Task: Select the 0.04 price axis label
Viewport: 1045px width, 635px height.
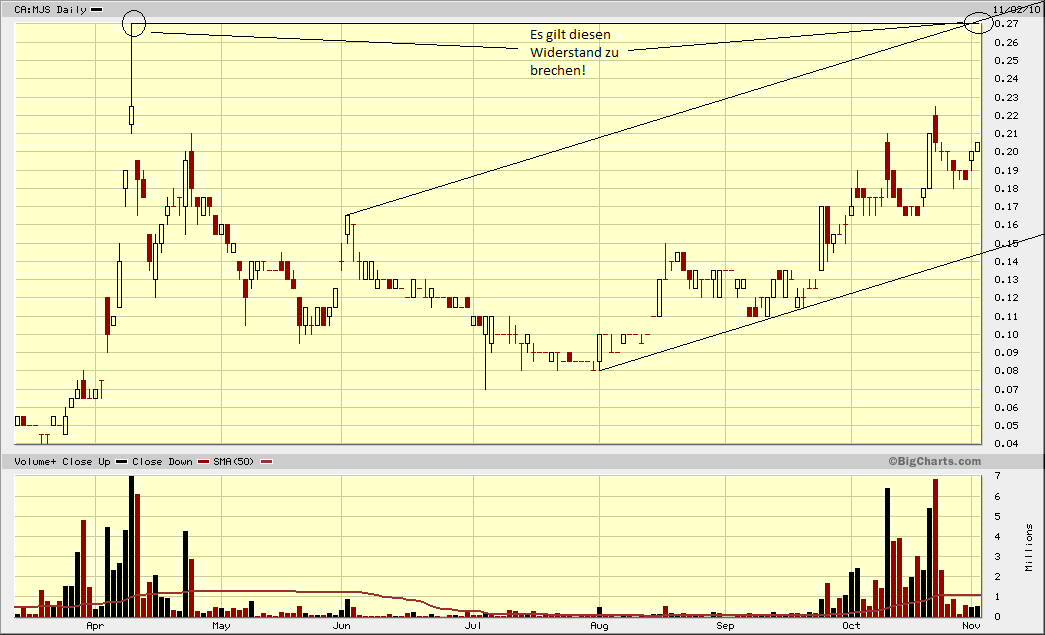Action: 1006,444
